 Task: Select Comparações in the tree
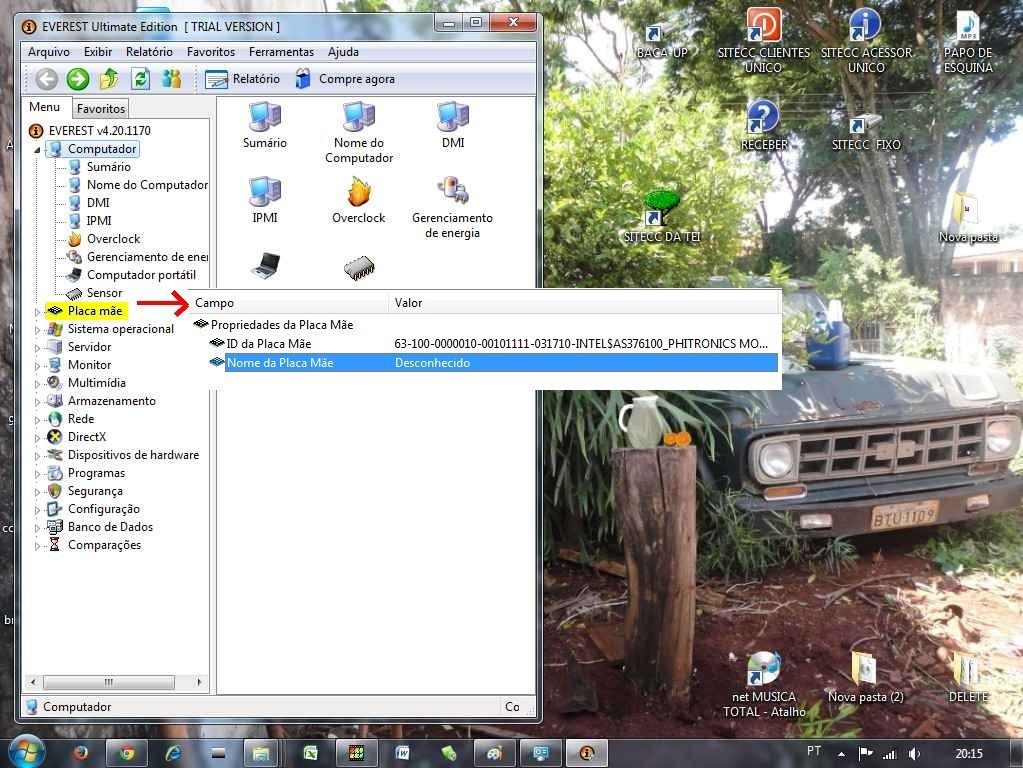tap(104, 545)
